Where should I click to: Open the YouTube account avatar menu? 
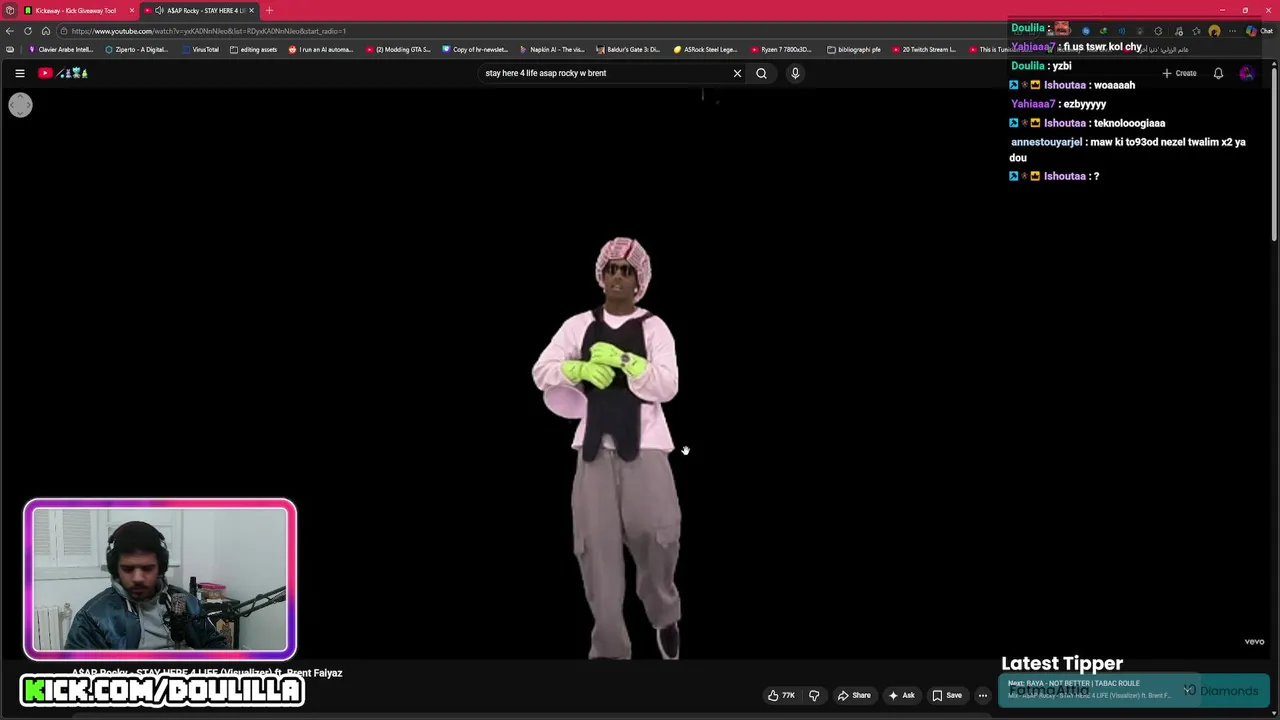coord(1246,73)
